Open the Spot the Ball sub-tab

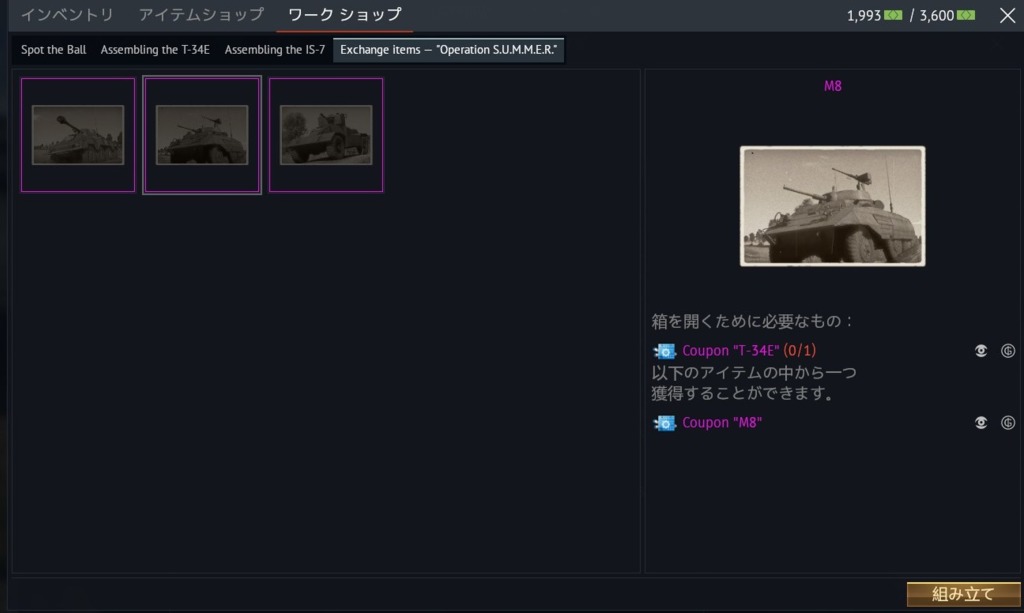54,50
